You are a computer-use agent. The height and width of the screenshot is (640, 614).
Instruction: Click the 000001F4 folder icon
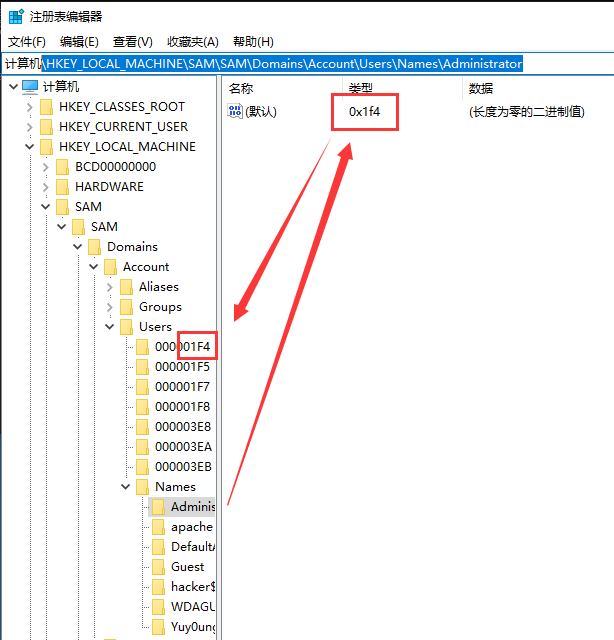point(142,347)
